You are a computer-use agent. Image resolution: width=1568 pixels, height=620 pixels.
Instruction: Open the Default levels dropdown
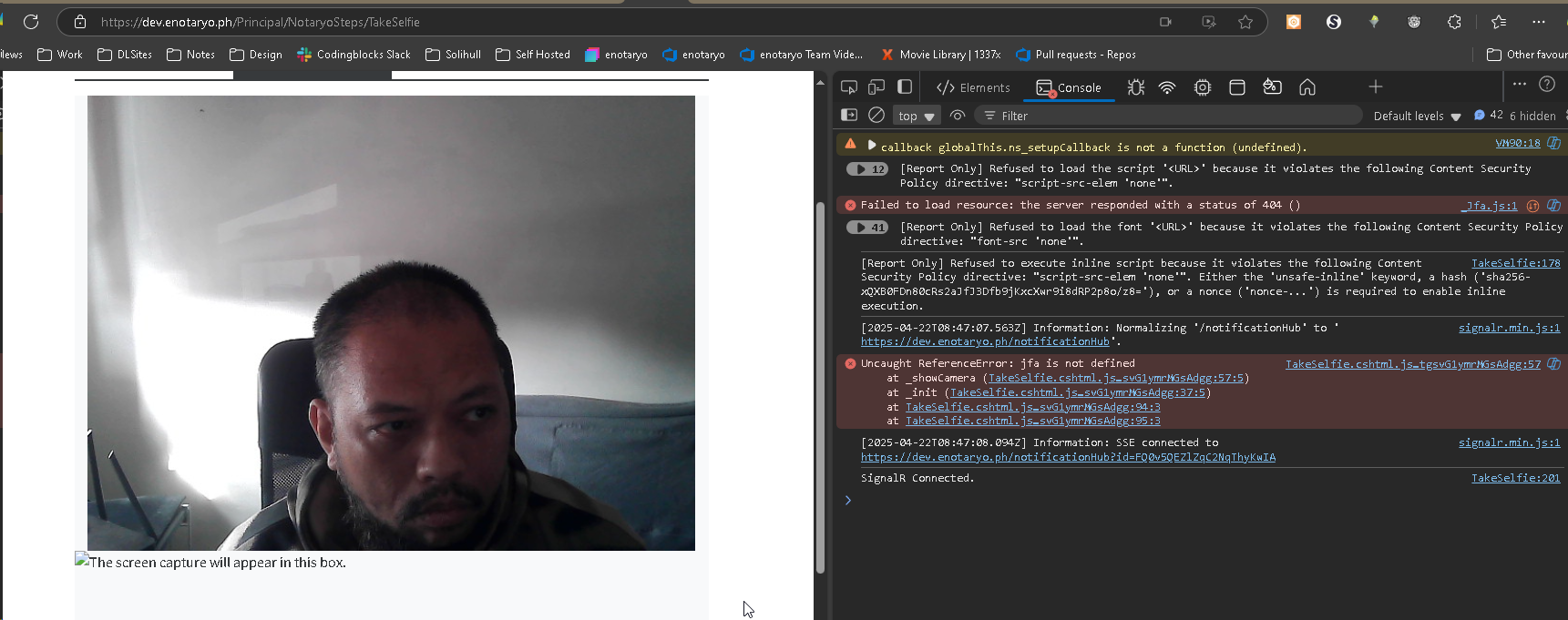(1417, 116)
